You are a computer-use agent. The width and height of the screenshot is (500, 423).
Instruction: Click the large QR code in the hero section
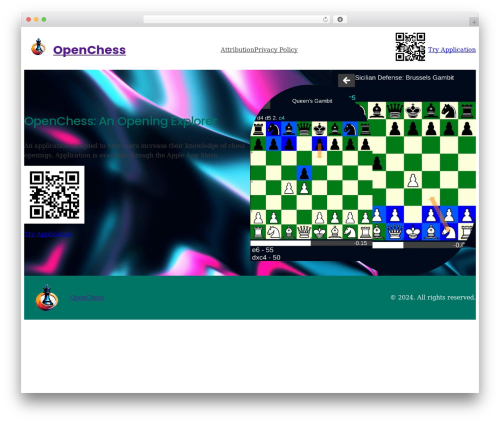click(54, 195)
